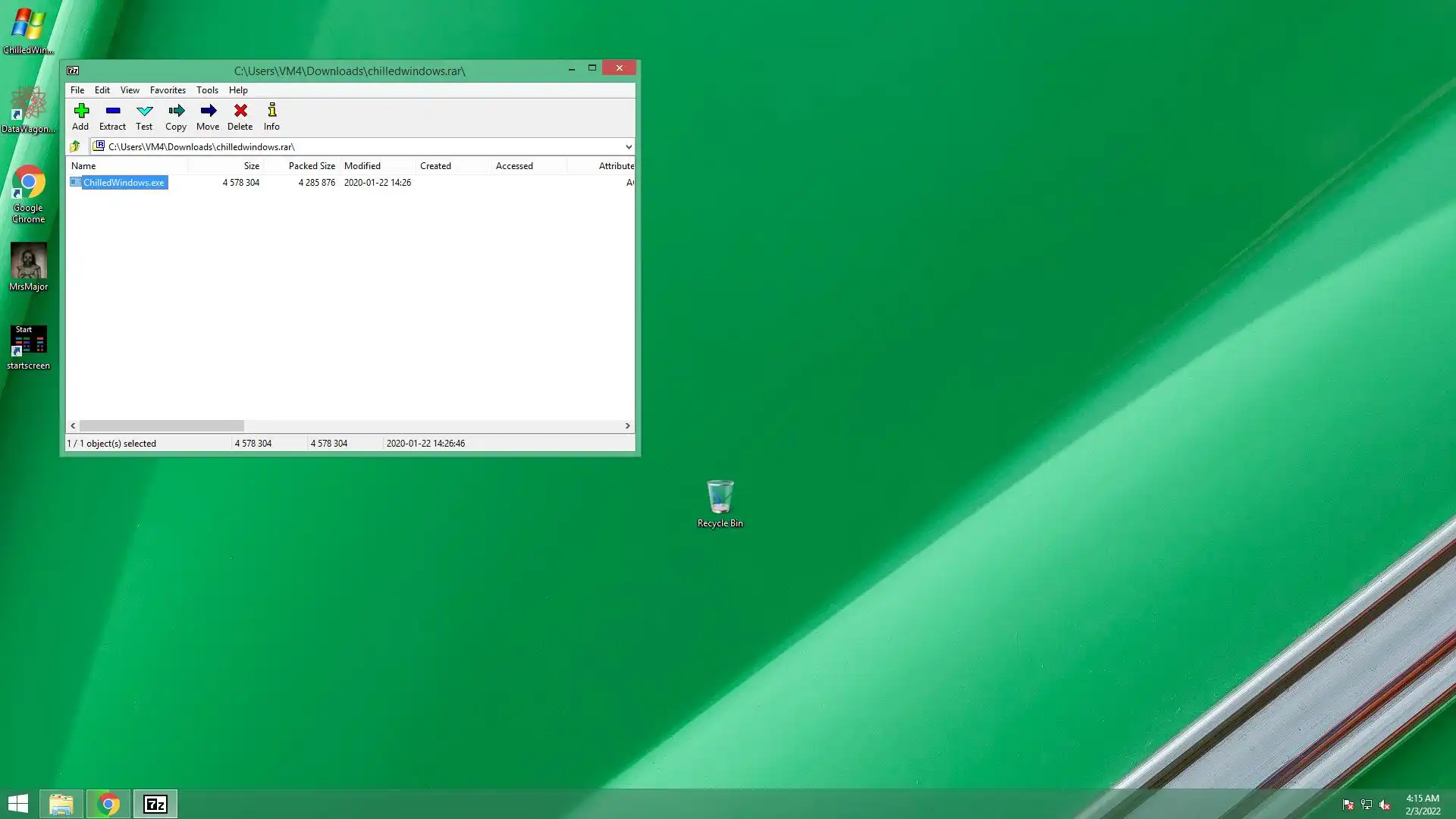Click the Info toolbar icon
Image resolution: width=1456 pixels, height=819 pixels.
pyautogui.click(x=271, y=117)
